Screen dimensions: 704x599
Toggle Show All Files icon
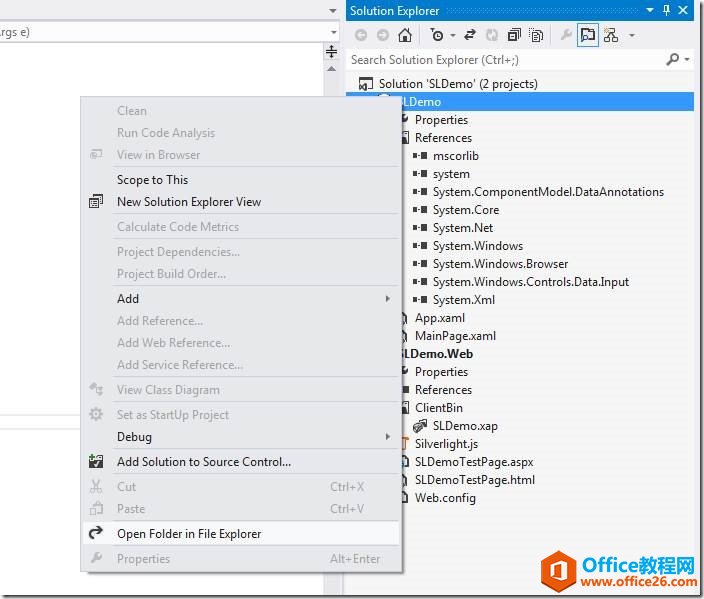pos(536,35)
